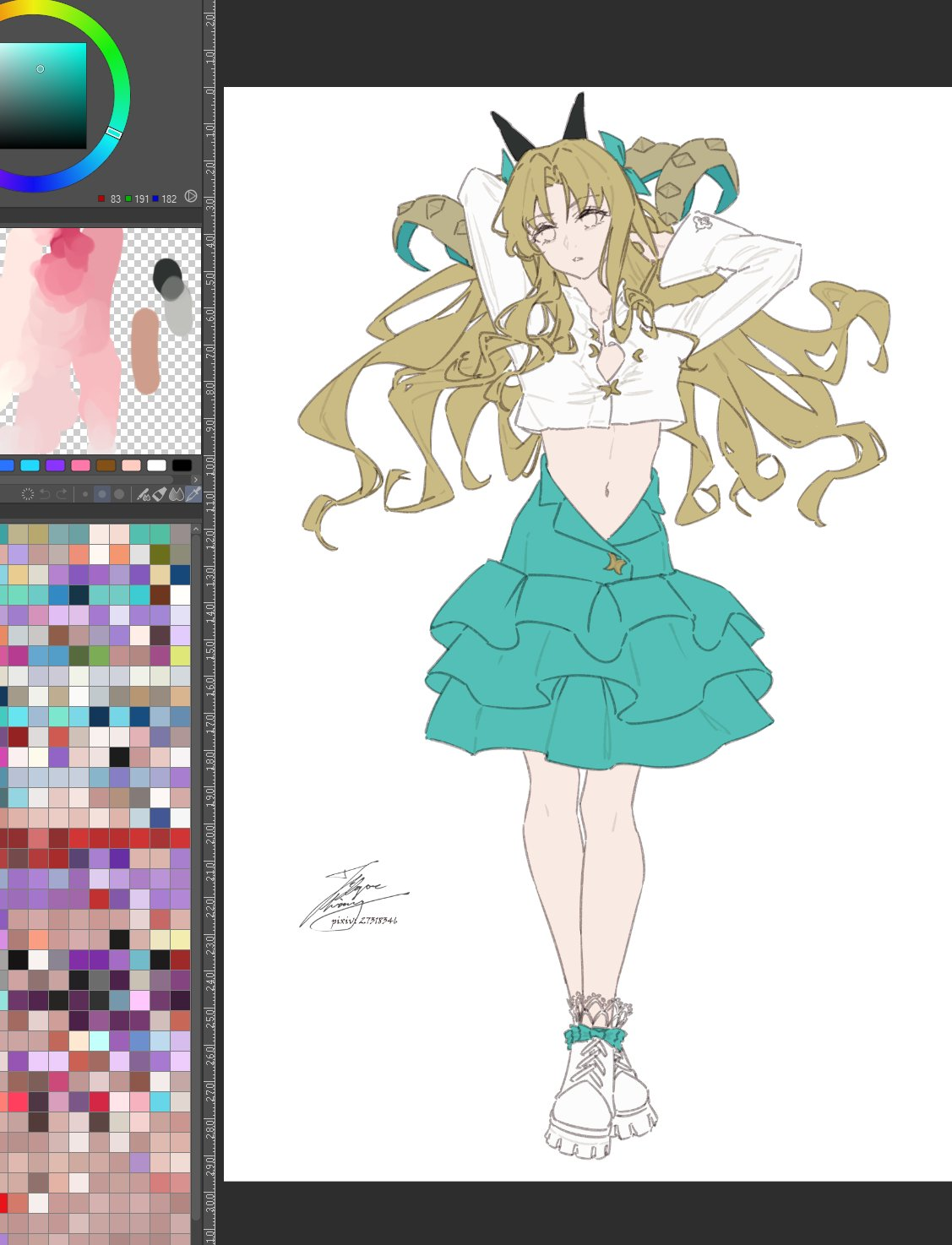Pick the cyan swatch under mixing palette
This screenshot has height=1245, width=952.
click(30, 465)
